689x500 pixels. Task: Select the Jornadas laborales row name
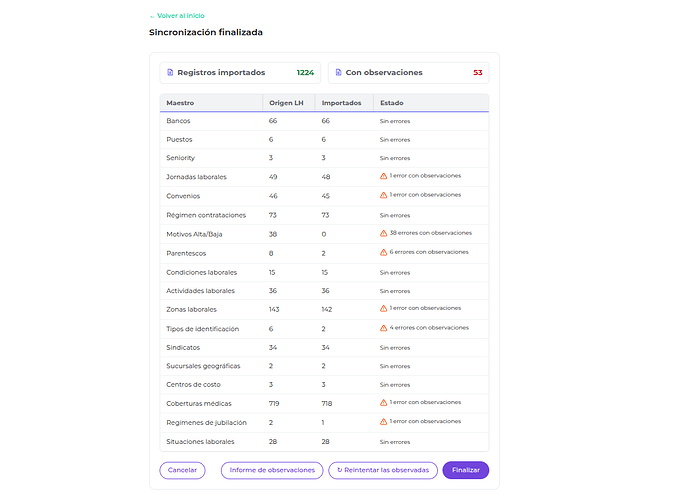coord(196,177)
